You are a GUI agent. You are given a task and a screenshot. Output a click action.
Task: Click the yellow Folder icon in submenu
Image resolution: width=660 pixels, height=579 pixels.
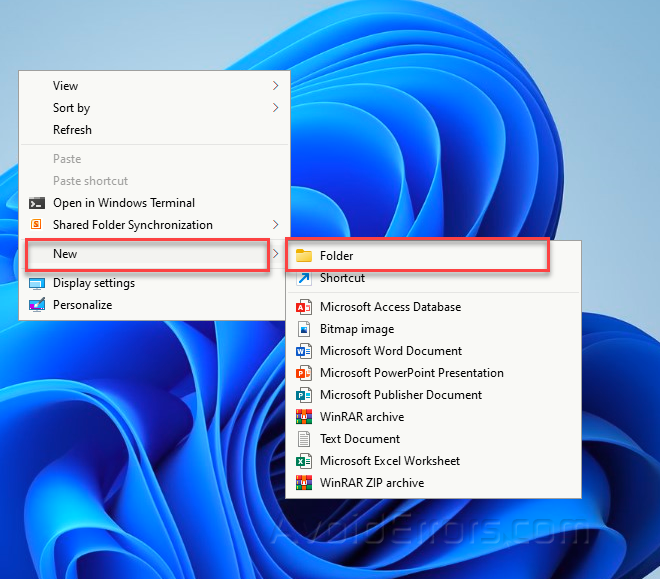(303, 256)
